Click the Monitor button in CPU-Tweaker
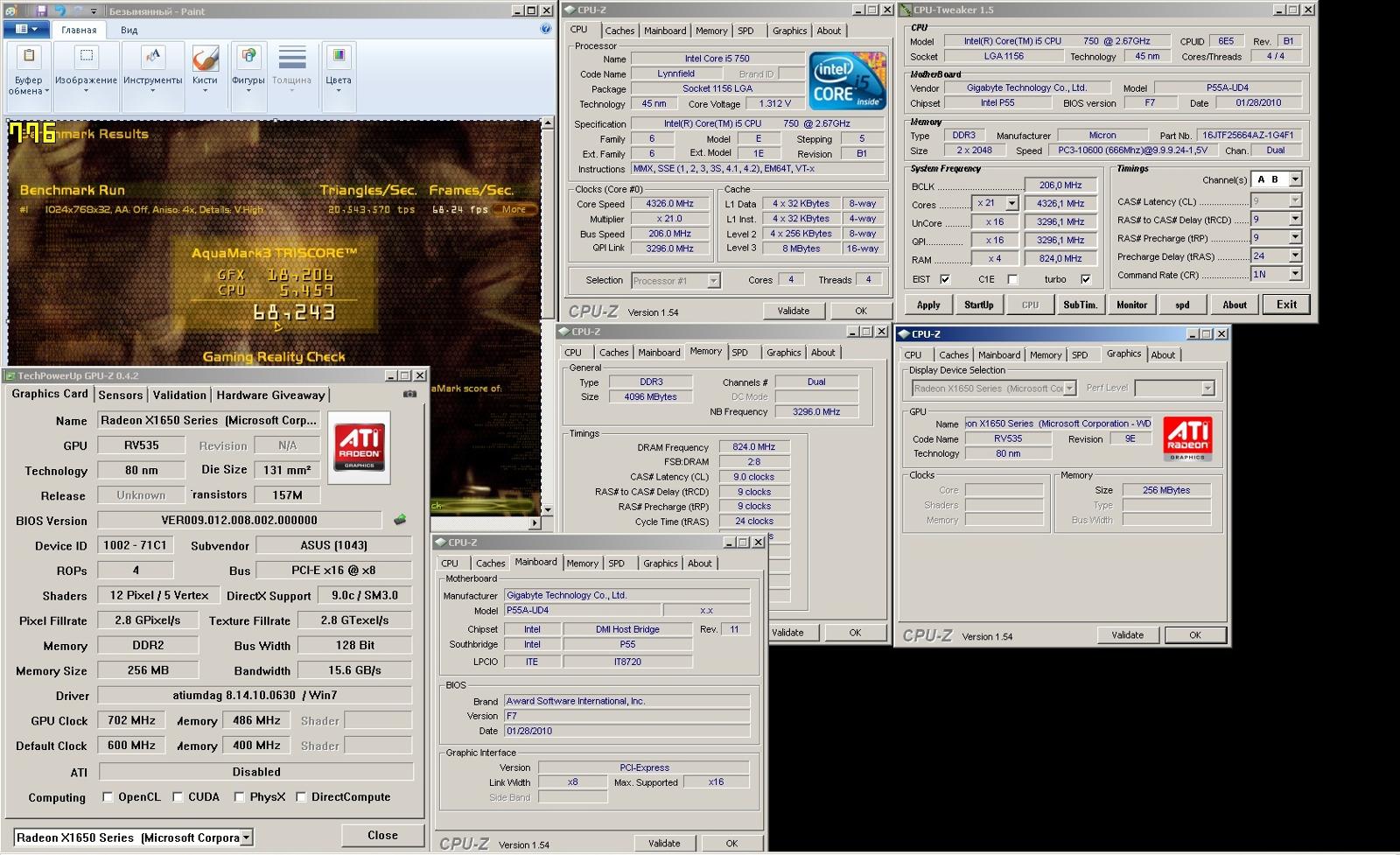Viewport: 1400px width, 855px height. [1131, 305]
